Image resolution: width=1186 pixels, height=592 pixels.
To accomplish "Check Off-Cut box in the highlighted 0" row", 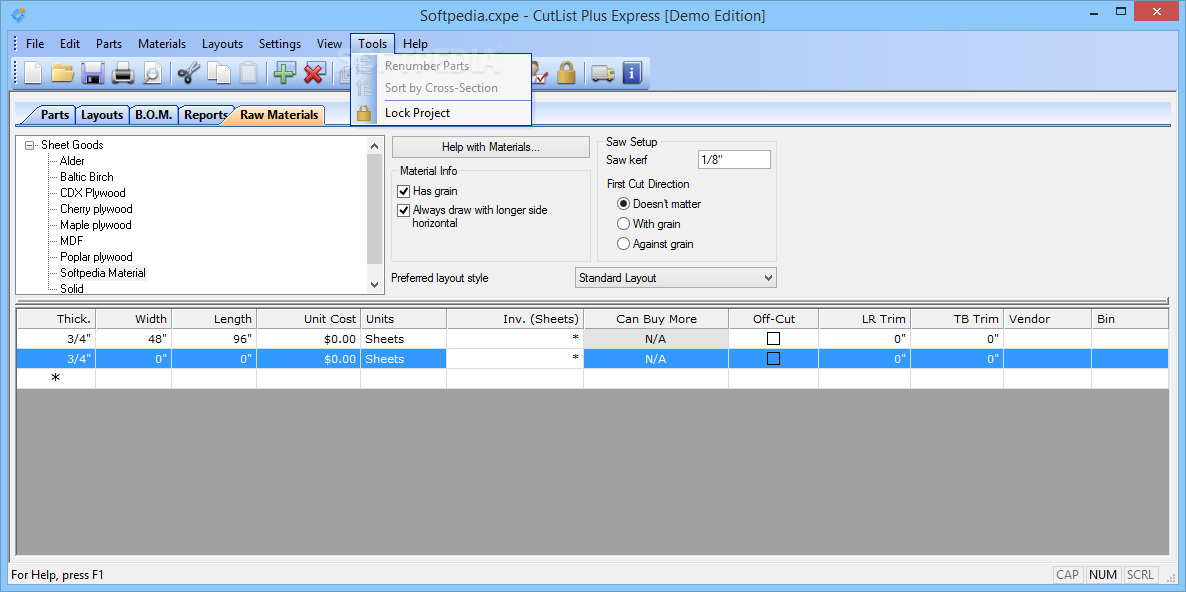I will tap(773, 358).
